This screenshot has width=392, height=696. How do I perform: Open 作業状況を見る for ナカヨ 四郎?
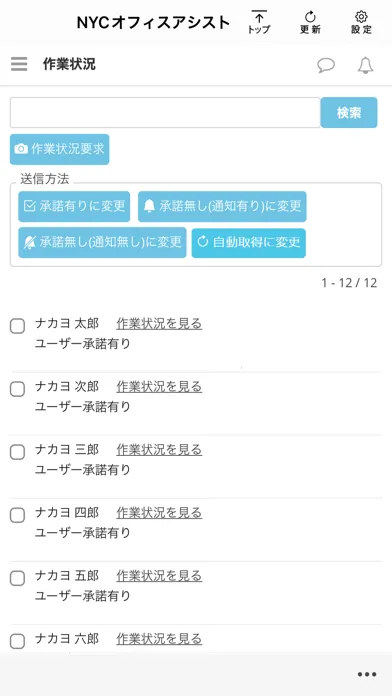tap(159, 513)
